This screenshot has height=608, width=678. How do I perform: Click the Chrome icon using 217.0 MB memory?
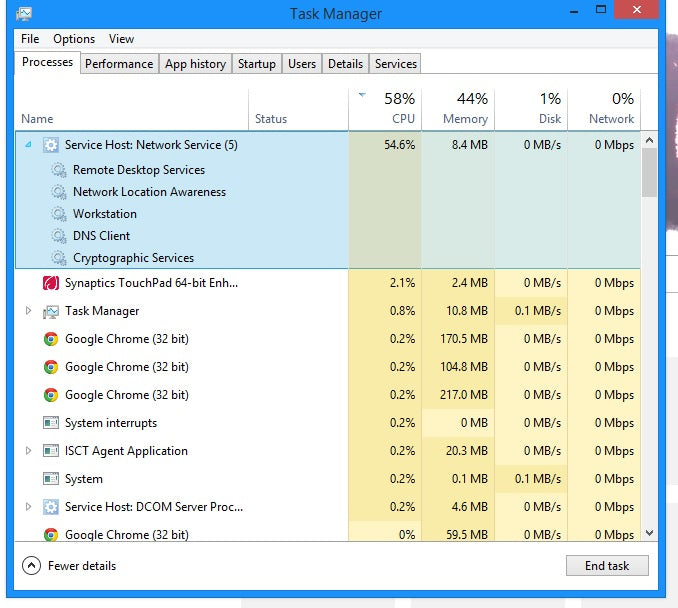tap(51, 395)
